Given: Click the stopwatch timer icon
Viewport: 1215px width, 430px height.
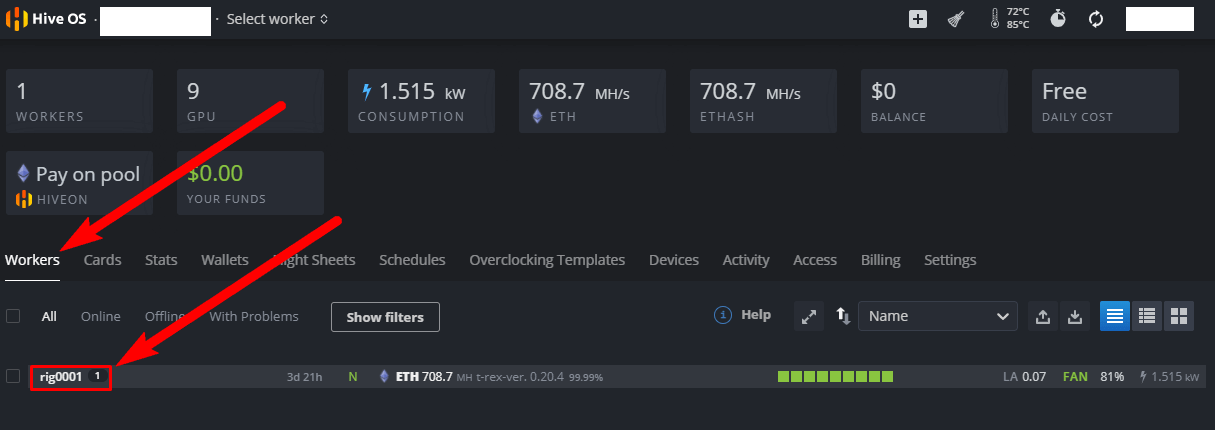Looking at the screenshot, I should 1058,19.
